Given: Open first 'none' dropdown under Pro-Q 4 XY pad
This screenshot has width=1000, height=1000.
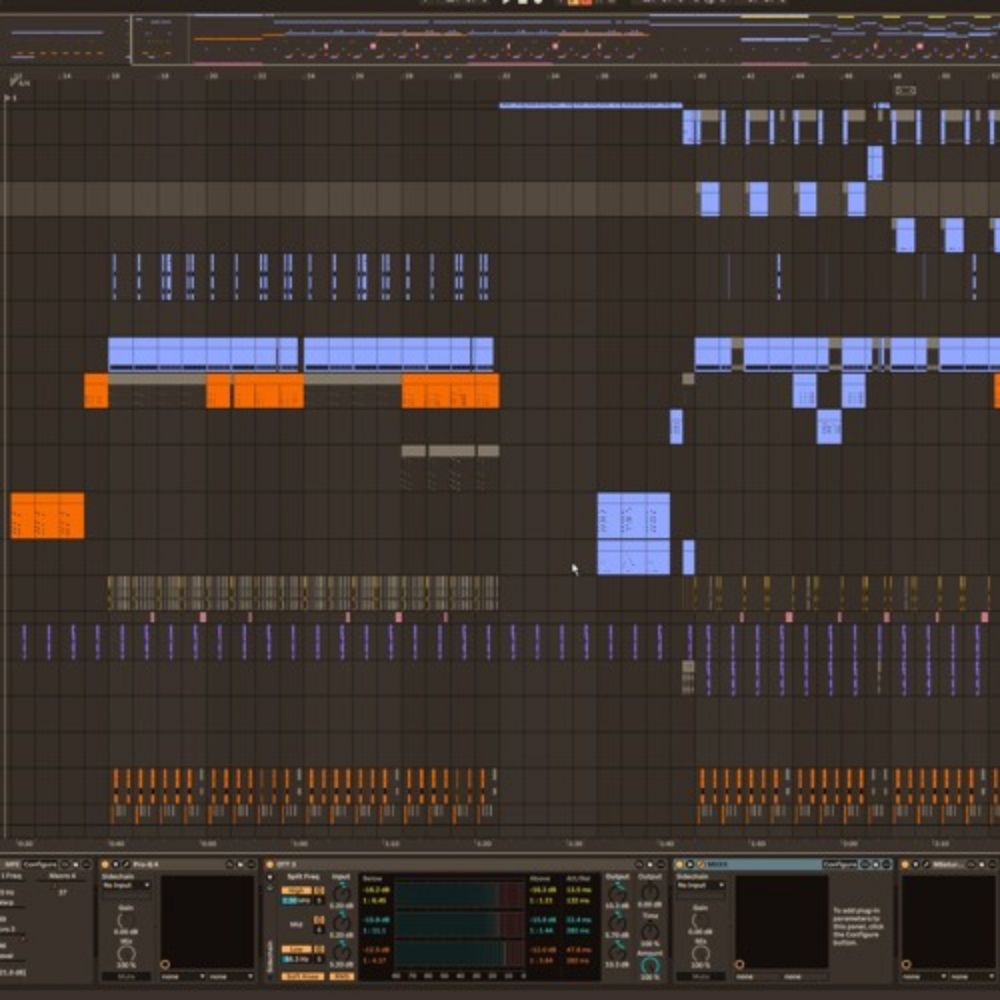Looking at the screenshot, I should [183, 976].
